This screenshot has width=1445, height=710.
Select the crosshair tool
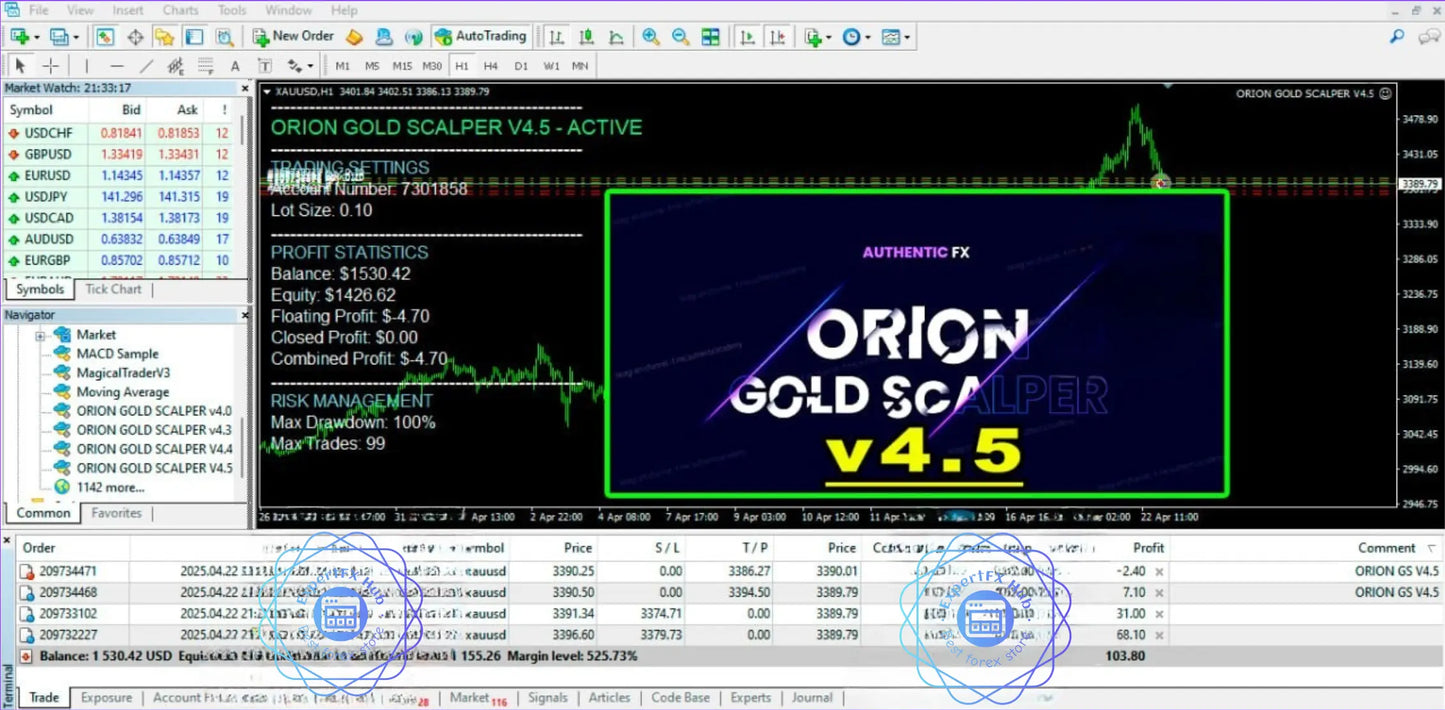[51, 66]
